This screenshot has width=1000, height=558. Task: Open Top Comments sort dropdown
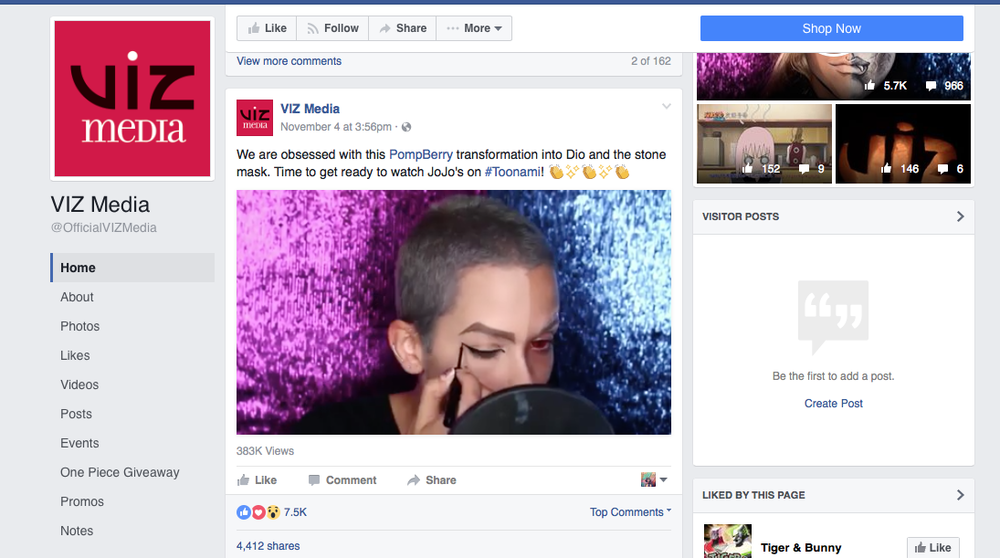coord(630,512)
